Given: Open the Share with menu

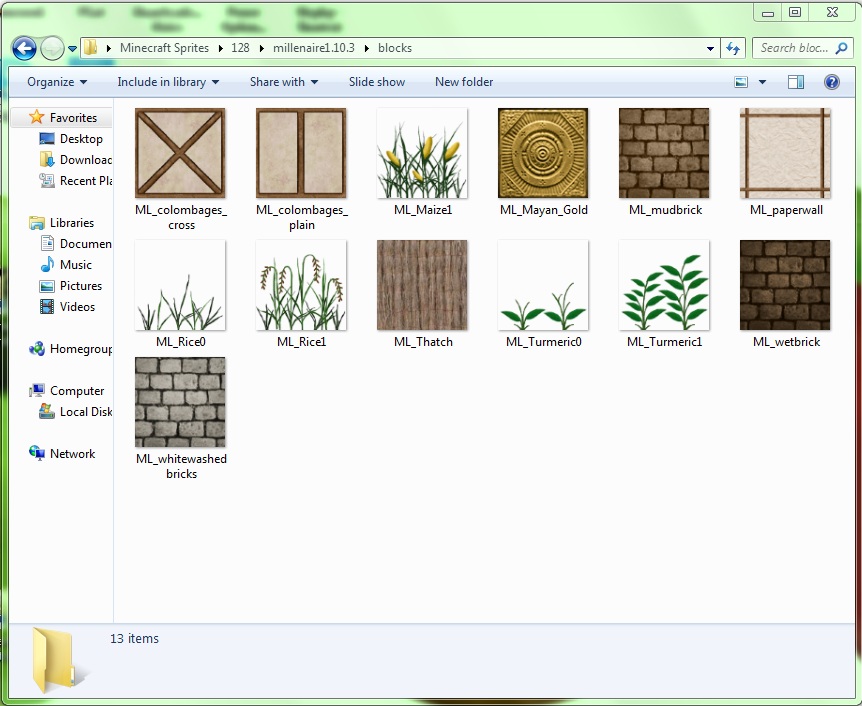Looking at the screenshot, I should [283, 82].
